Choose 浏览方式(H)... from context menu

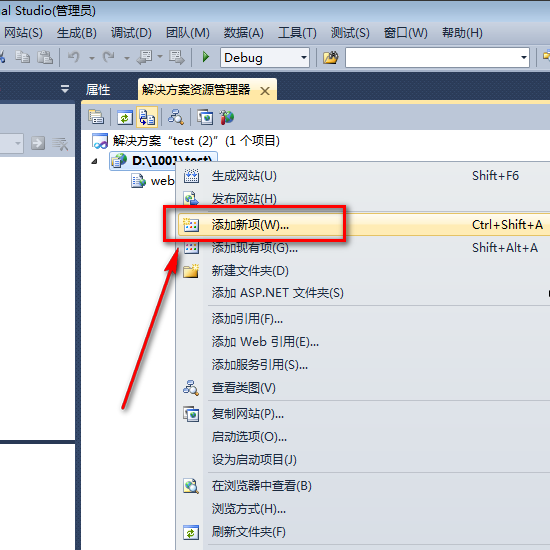363,509
